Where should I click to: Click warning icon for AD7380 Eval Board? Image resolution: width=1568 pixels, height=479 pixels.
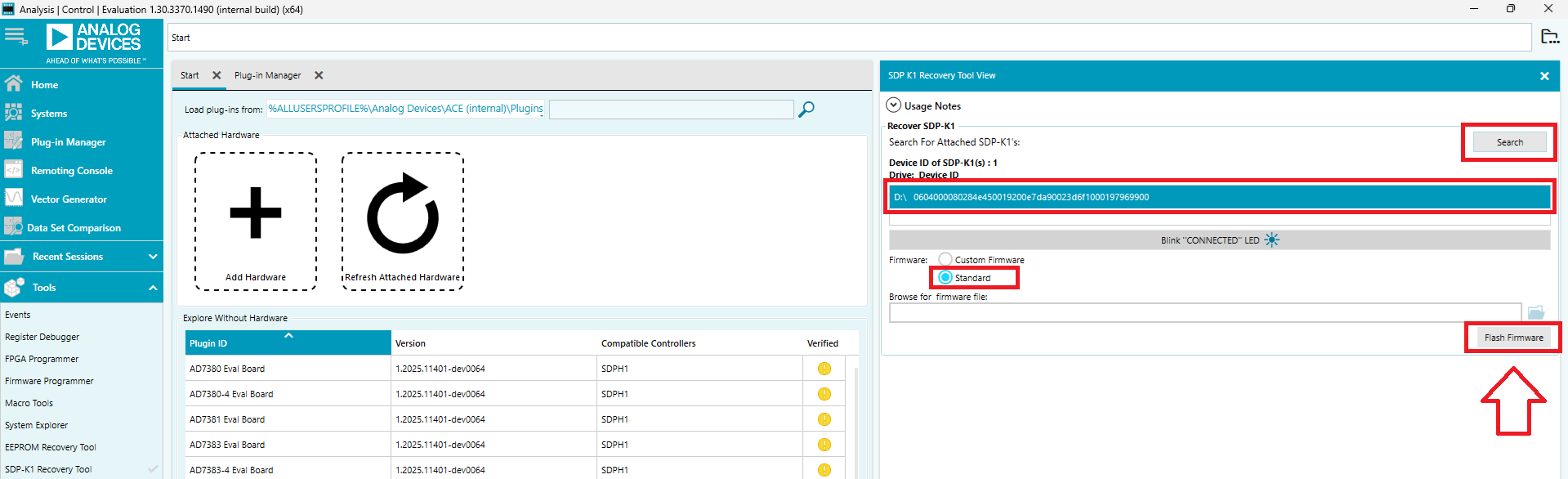pyautogui.click(x=824, y=369)
